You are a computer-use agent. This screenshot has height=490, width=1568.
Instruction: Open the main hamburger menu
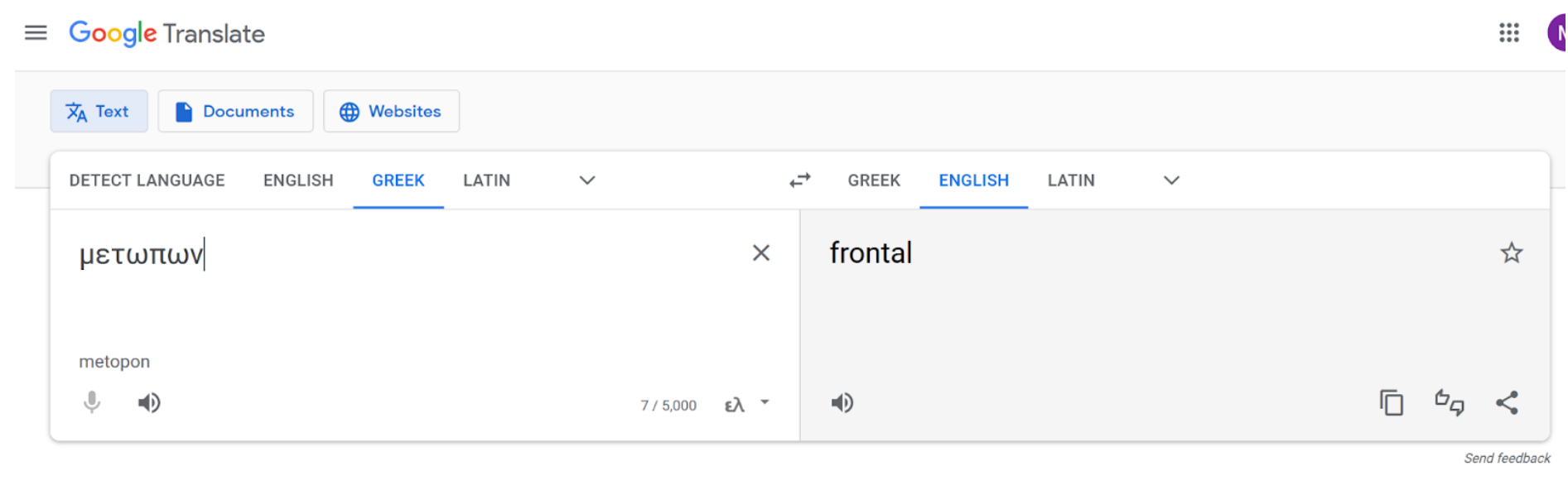pyautogui.click(x=36, y=33)
